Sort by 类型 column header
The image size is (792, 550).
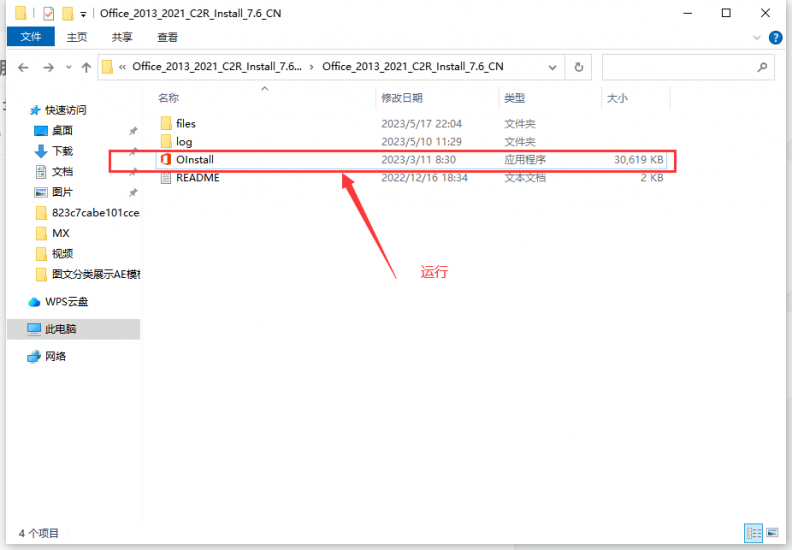515,98
